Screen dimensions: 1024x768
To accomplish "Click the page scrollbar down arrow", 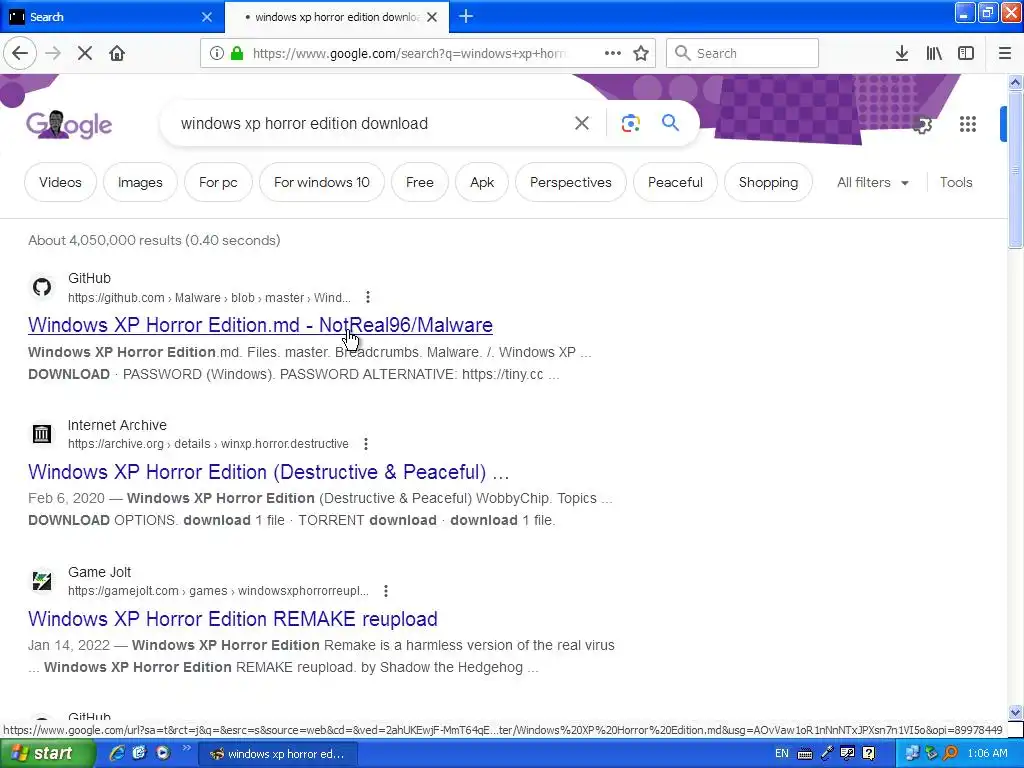I will coord(1015,712).
